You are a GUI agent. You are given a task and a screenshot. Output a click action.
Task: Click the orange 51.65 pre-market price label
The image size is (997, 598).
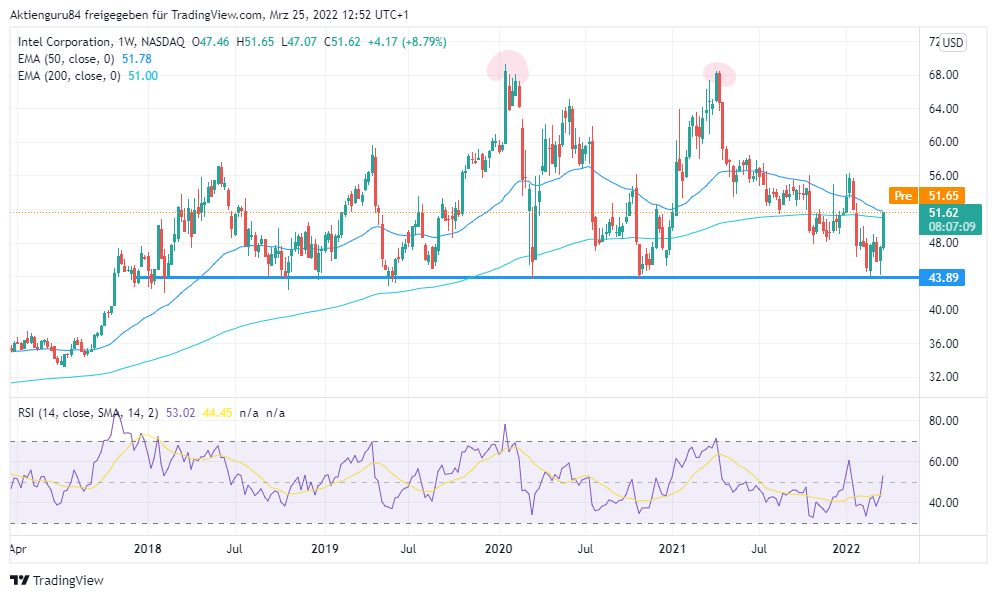click(x=943, y=196)
